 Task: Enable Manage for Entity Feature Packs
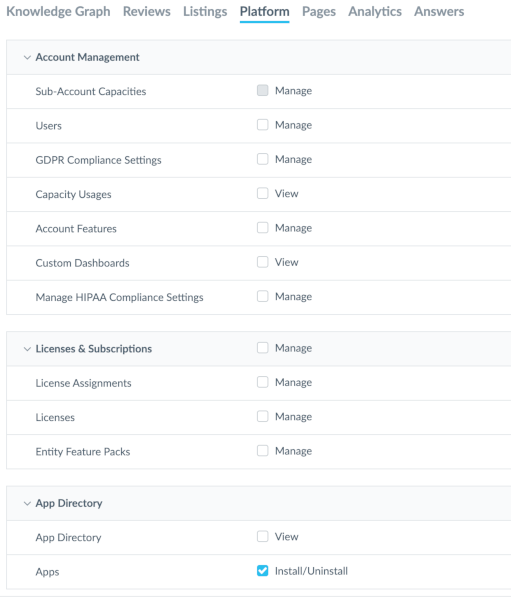[262, 451]
